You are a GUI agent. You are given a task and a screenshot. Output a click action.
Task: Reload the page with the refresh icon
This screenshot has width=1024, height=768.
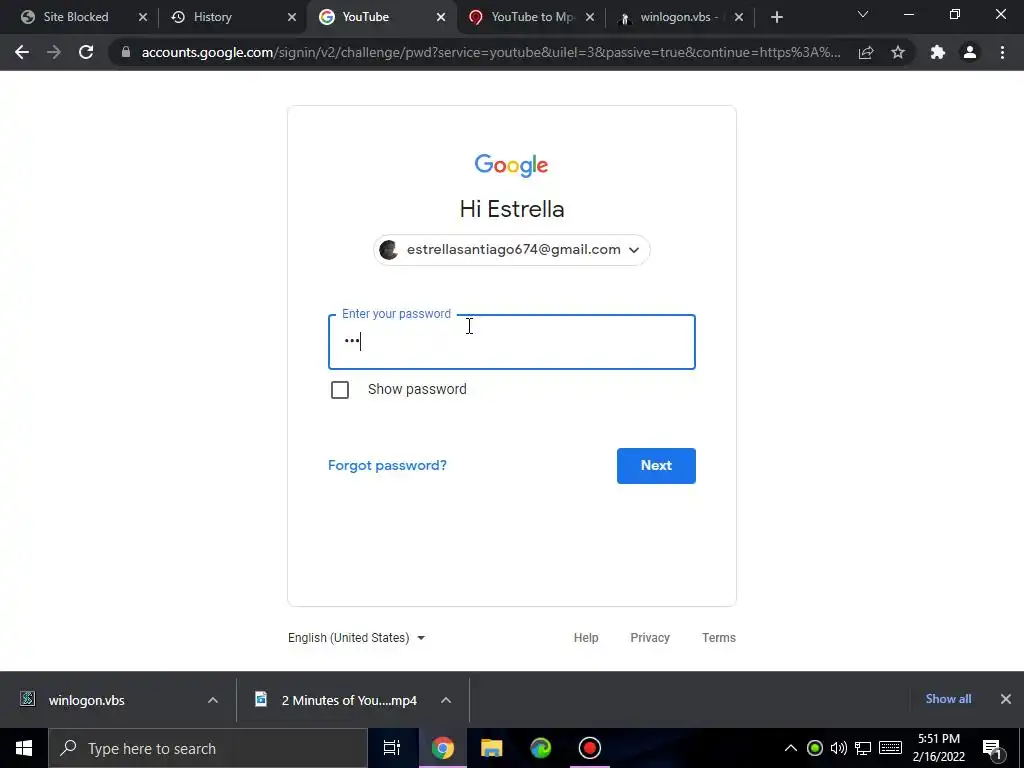(x=86, y=52)
